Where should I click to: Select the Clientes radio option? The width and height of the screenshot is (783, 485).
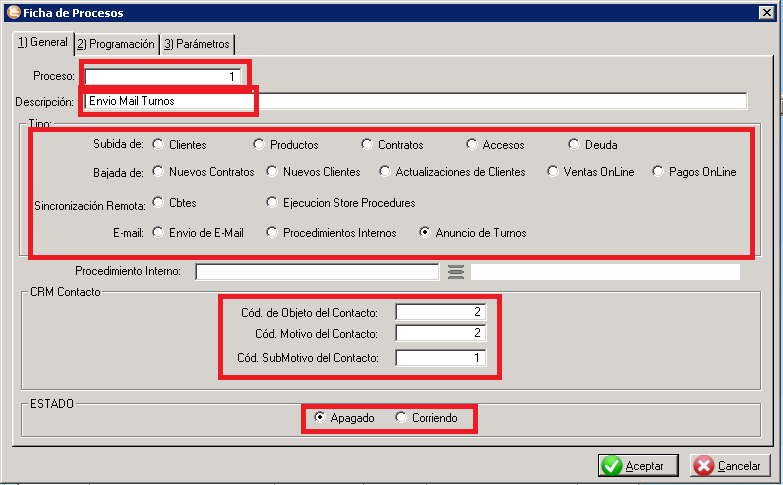(158, 145)
